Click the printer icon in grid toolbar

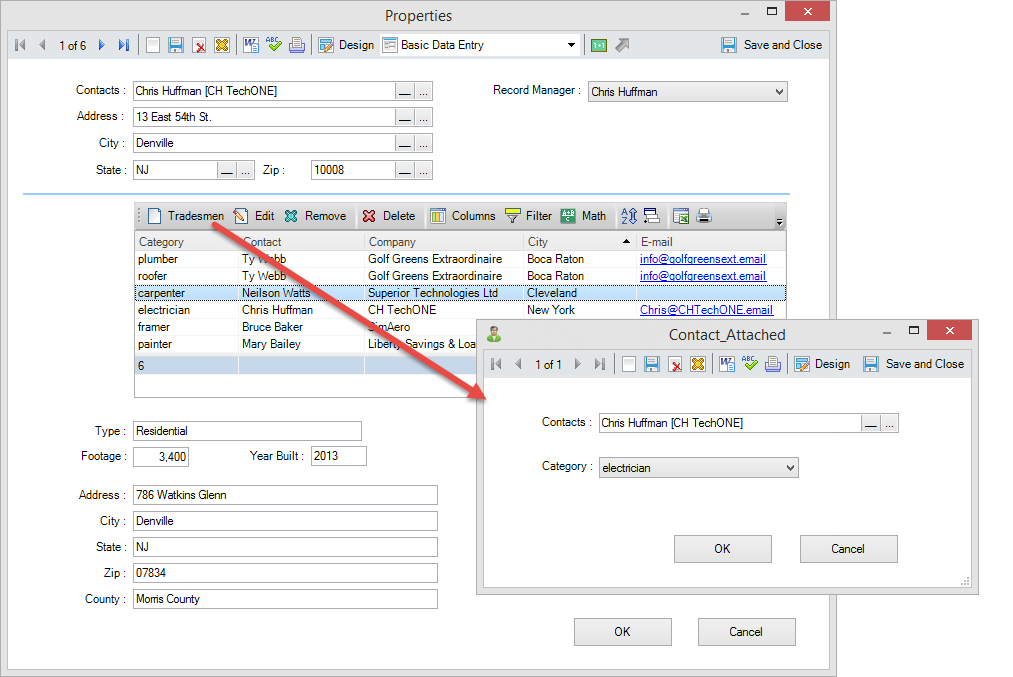coord(704,216)
